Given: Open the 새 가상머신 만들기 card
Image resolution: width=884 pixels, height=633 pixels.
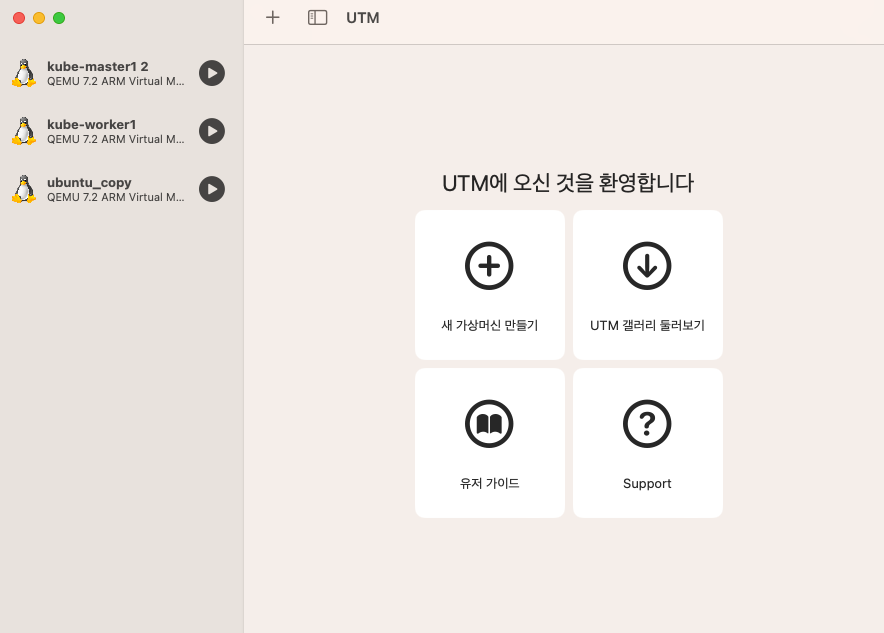Looking at the screenshot, I should (490, 285).
